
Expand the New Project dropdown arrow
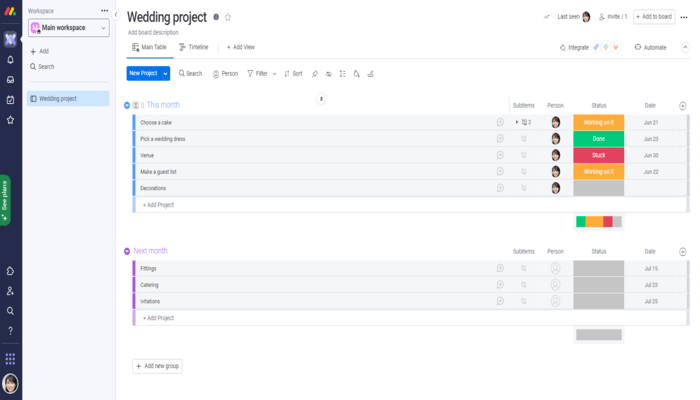pyautogui.click(x=166, y=74)
